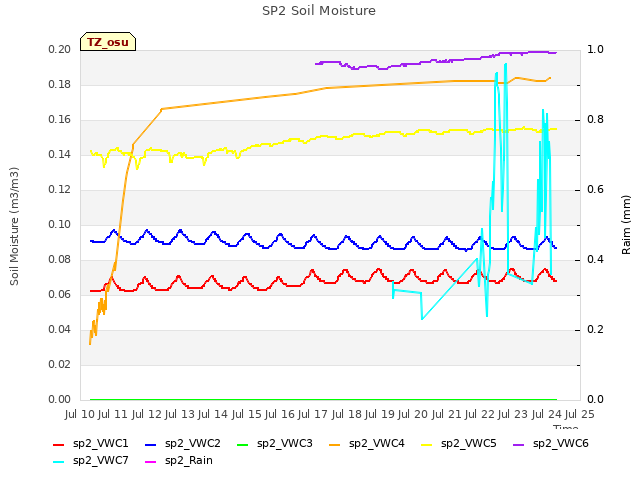Click the sp2_Rain legend label
This screenshot has height=480, width=640.
point(189,460)
